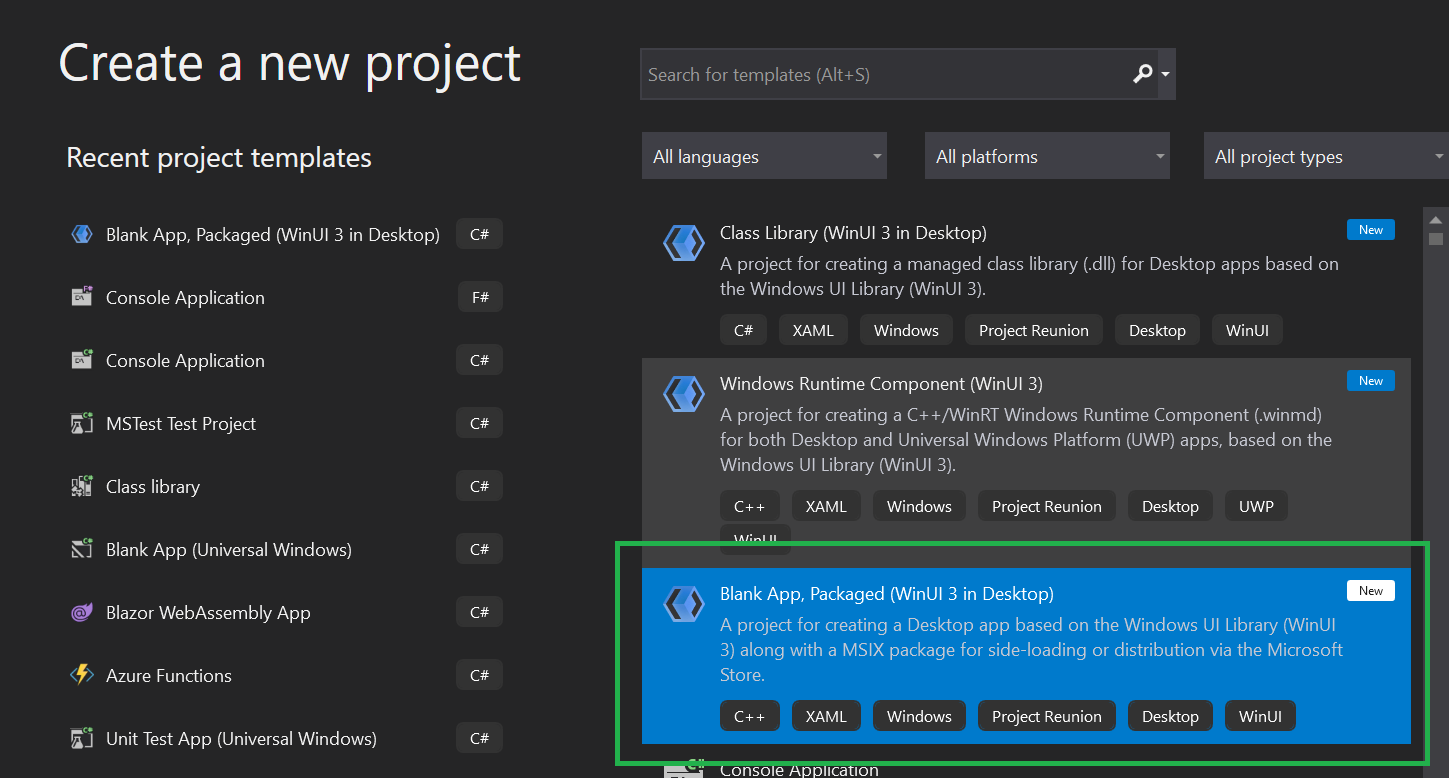The image size is (1449, 778).
Task: Select Class Library (WinUI 3 in Desktop) template
Action: pos(1026,282)
